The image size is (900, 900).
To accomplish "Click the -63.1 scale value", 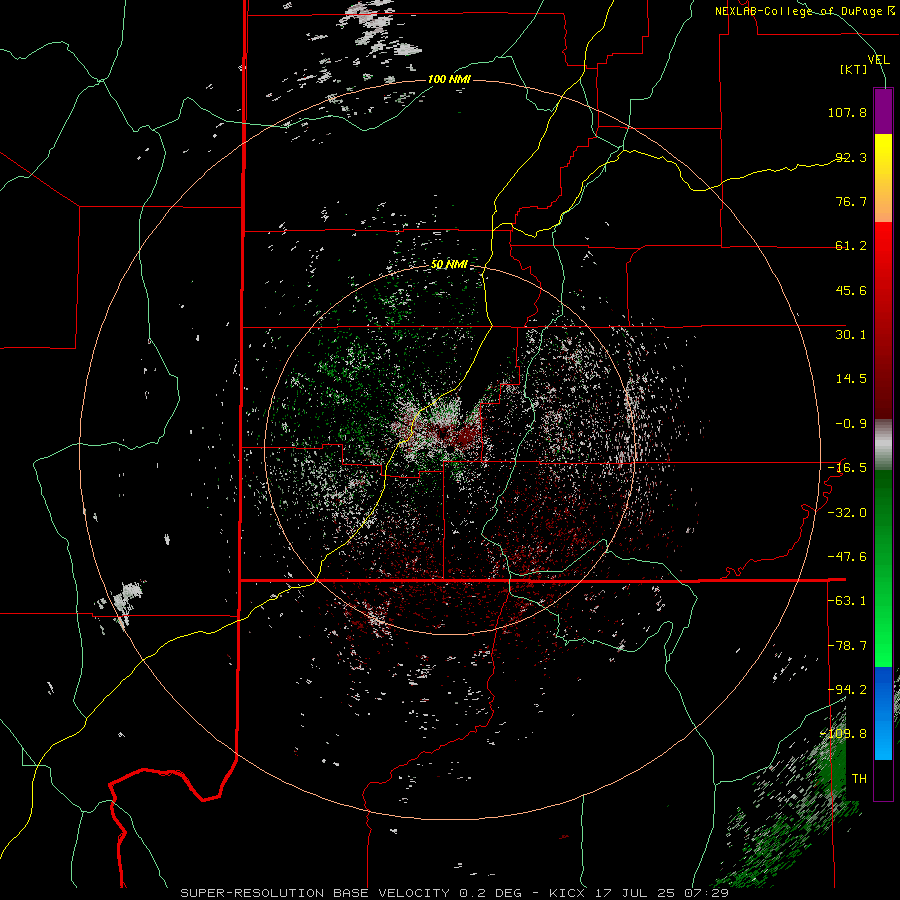I will (x=847, y=601).
